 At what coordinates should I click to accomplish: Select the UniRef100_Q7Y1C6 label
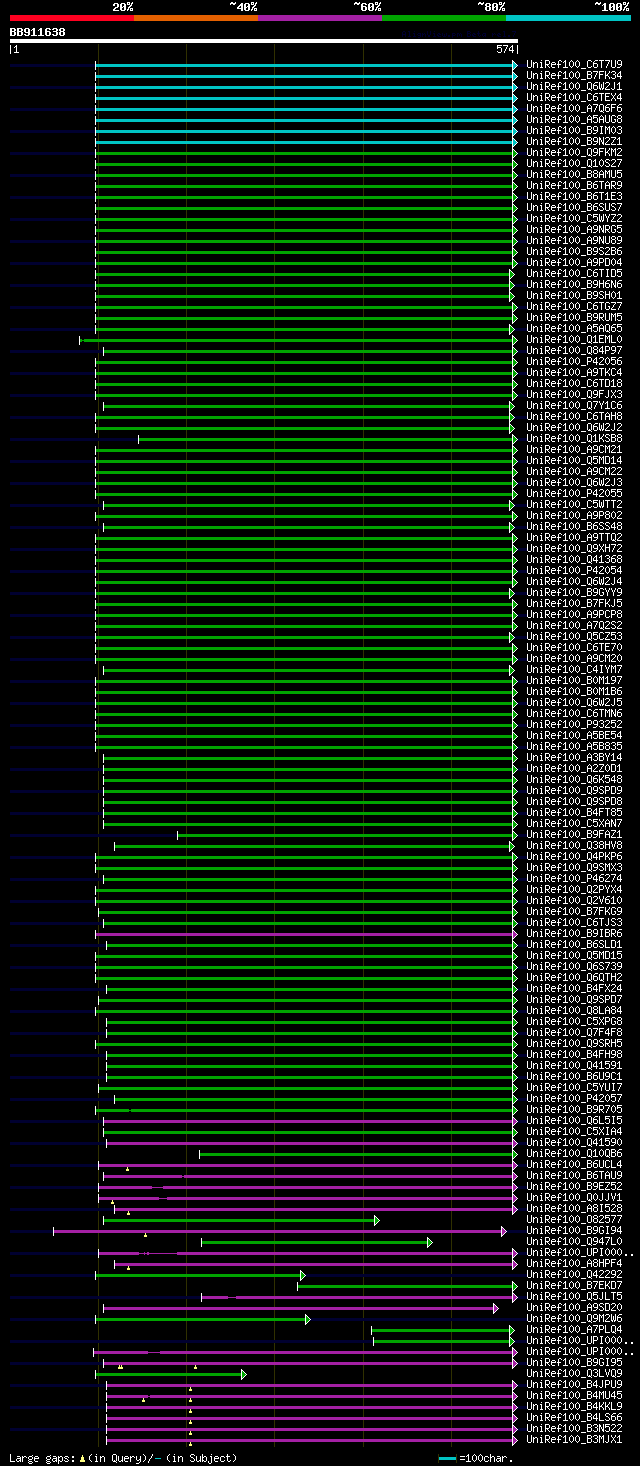574,405
